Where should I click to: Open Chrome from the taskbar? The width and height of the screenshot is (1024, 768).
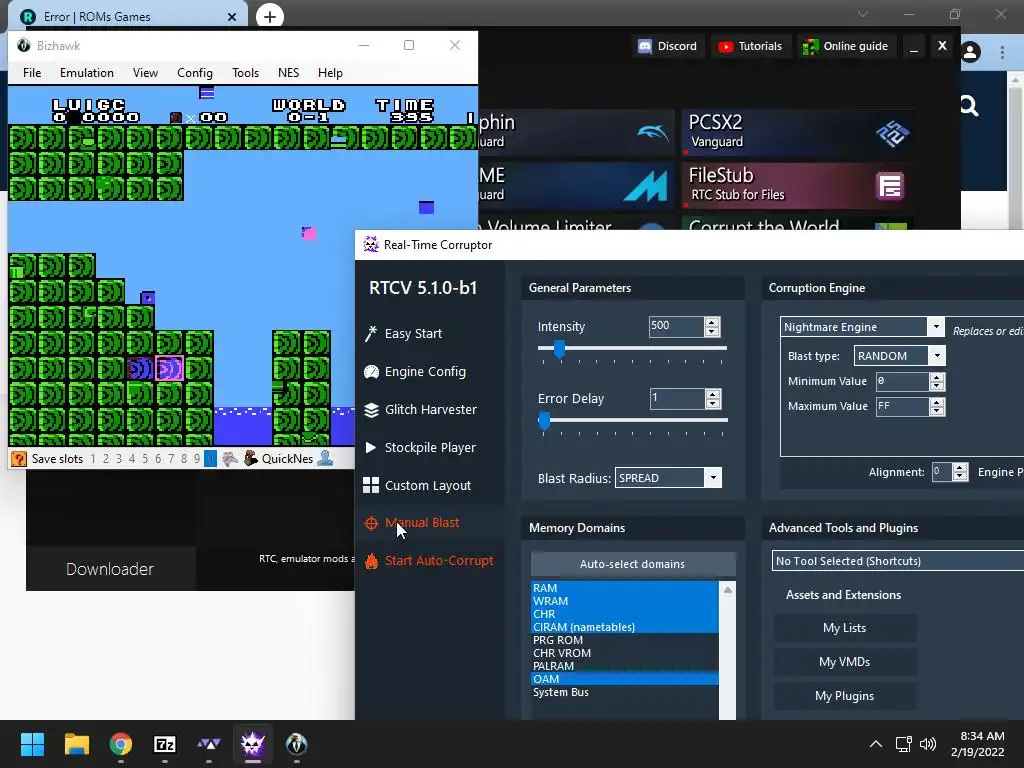[x=121, y=744]
